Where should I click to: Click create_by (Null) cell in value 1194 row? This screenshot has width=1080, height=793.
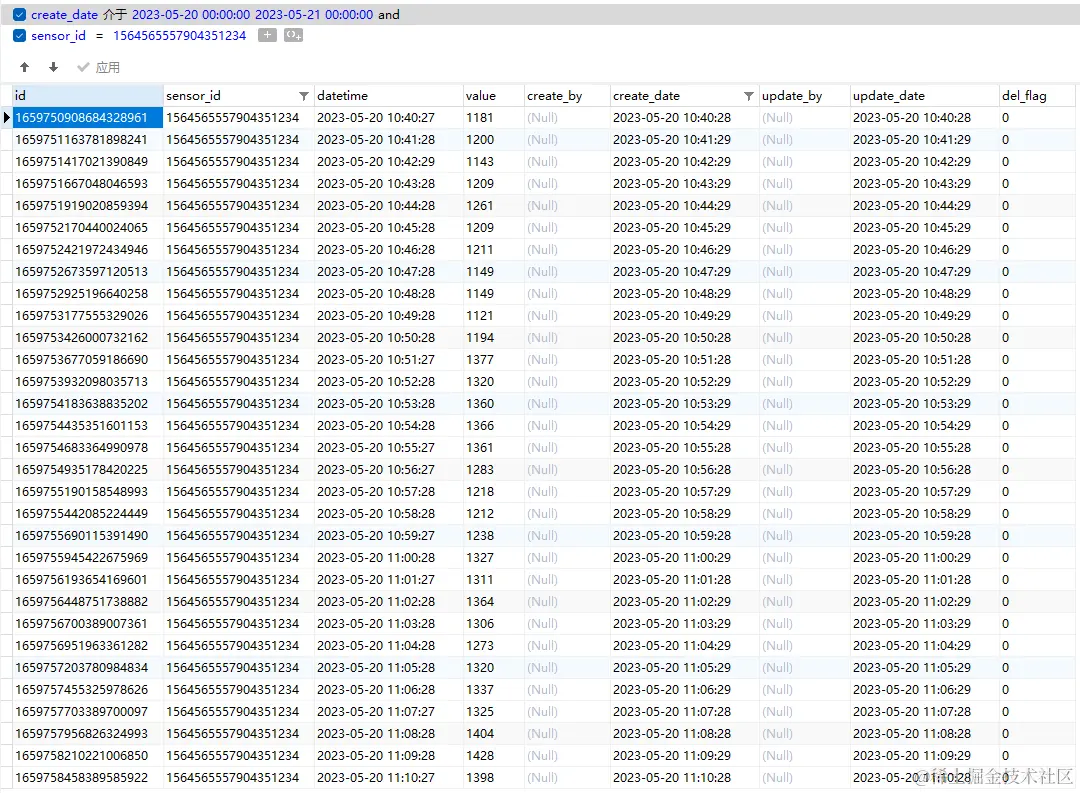568,338
